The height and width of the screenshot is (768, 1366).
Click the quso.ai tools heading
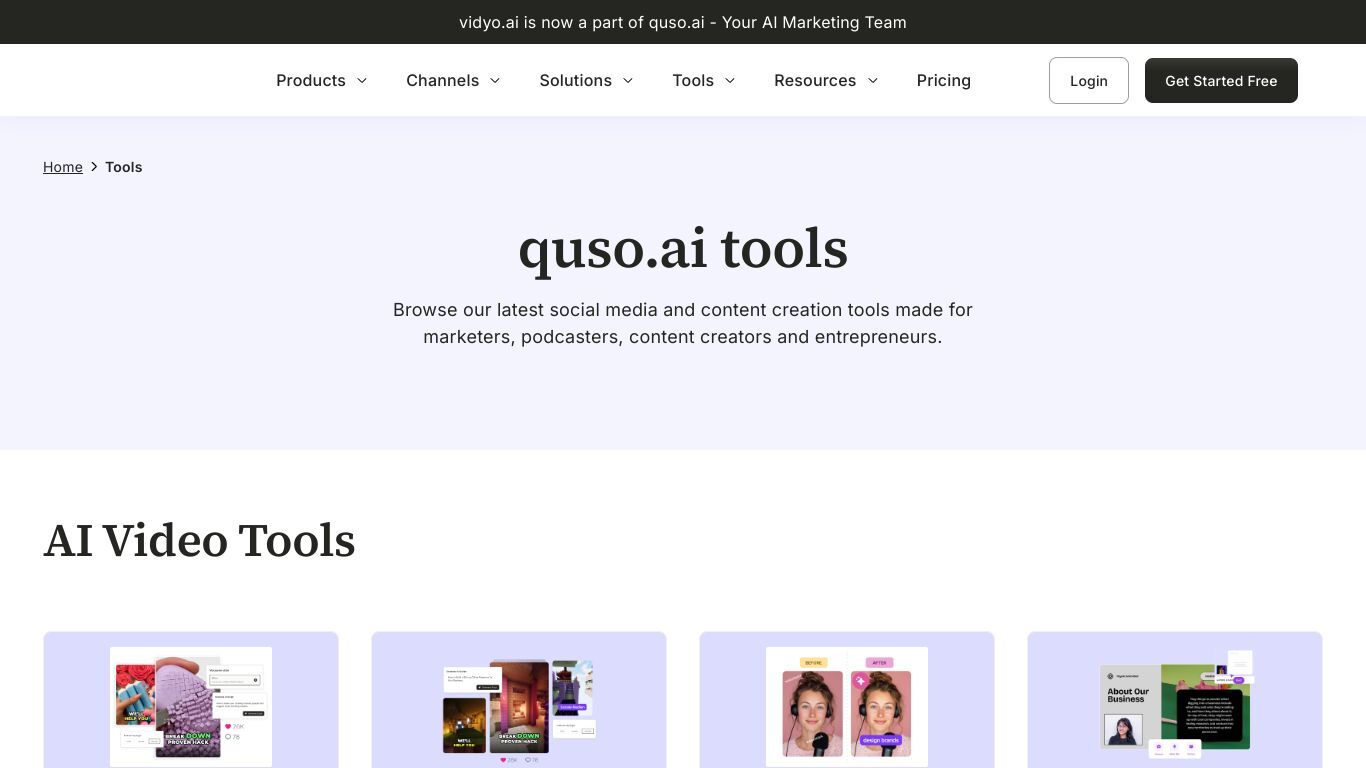pos(683,248)
